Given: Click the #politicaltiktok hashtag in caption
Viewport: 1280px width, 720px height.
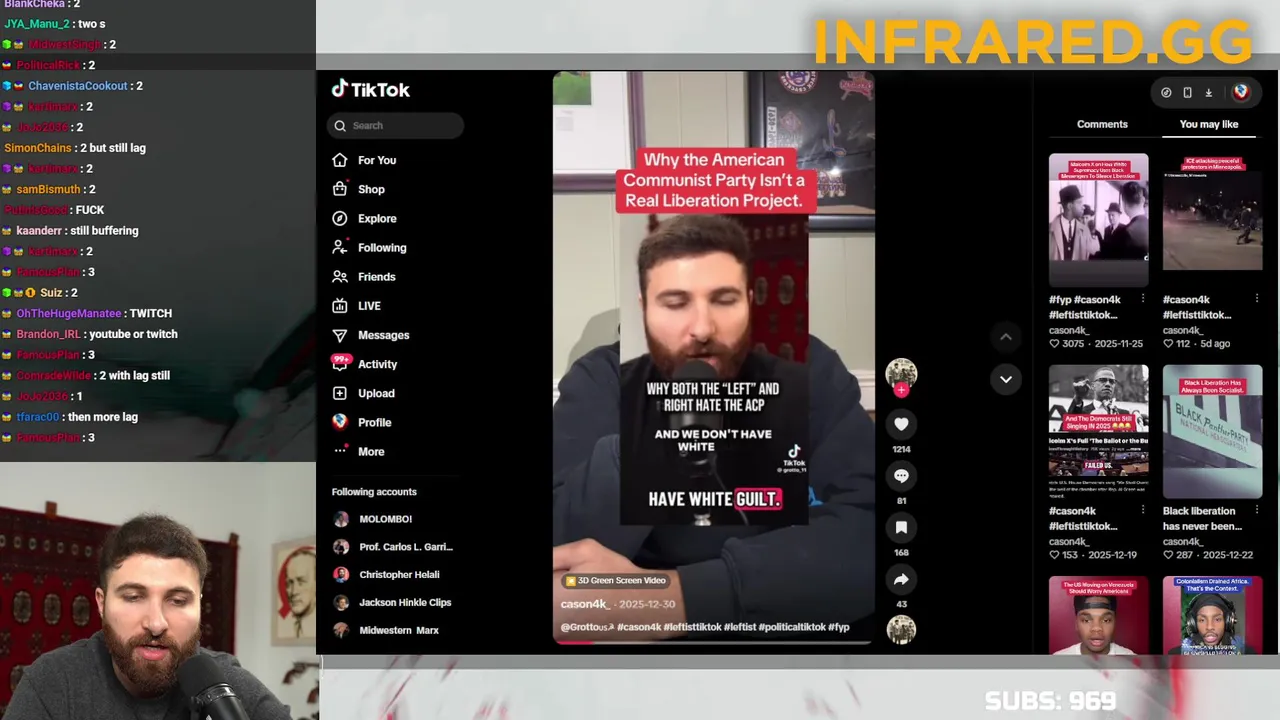Looking at the screenshot, I should [x=792, y=627].
